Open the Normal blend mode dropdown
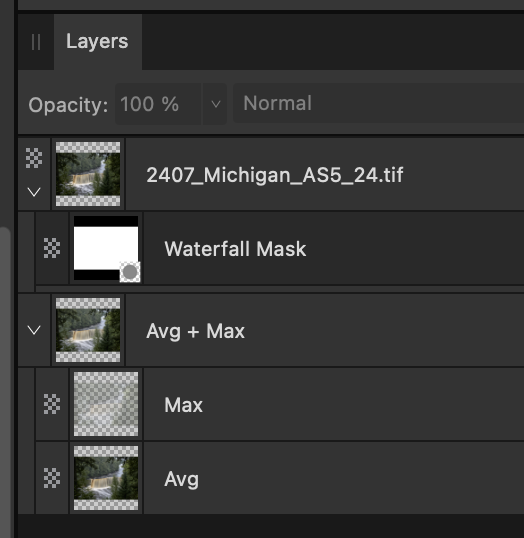Viewport: 524px width, 538px height. pos(378,103)
